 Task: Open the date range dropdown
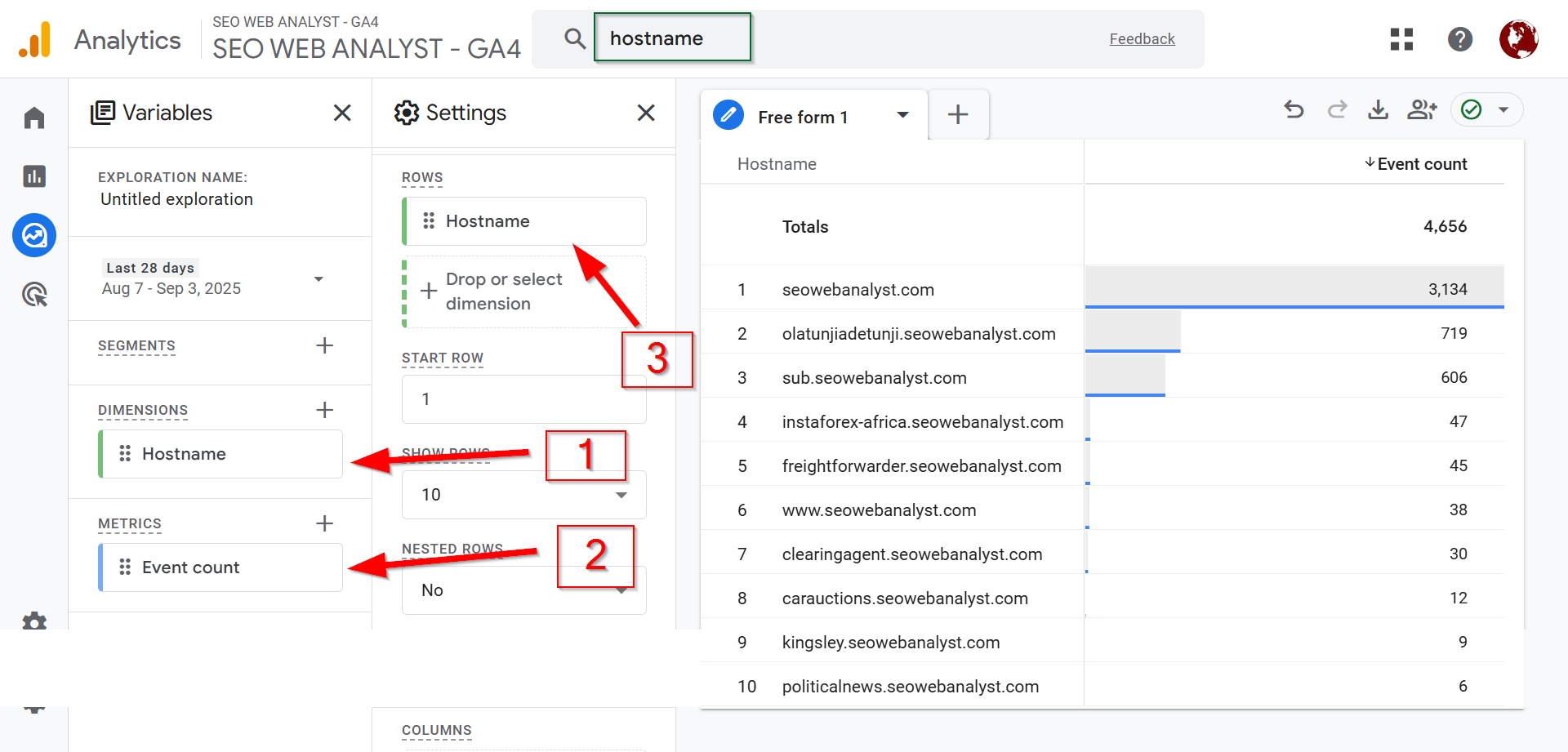point(318,279)
